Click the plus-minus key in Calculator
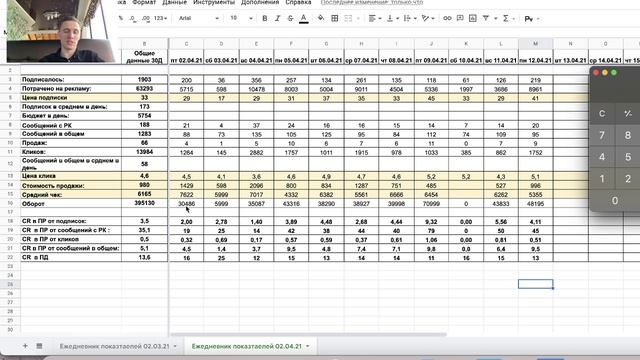Viewport: 640px width, 360px height. [628, 113]
